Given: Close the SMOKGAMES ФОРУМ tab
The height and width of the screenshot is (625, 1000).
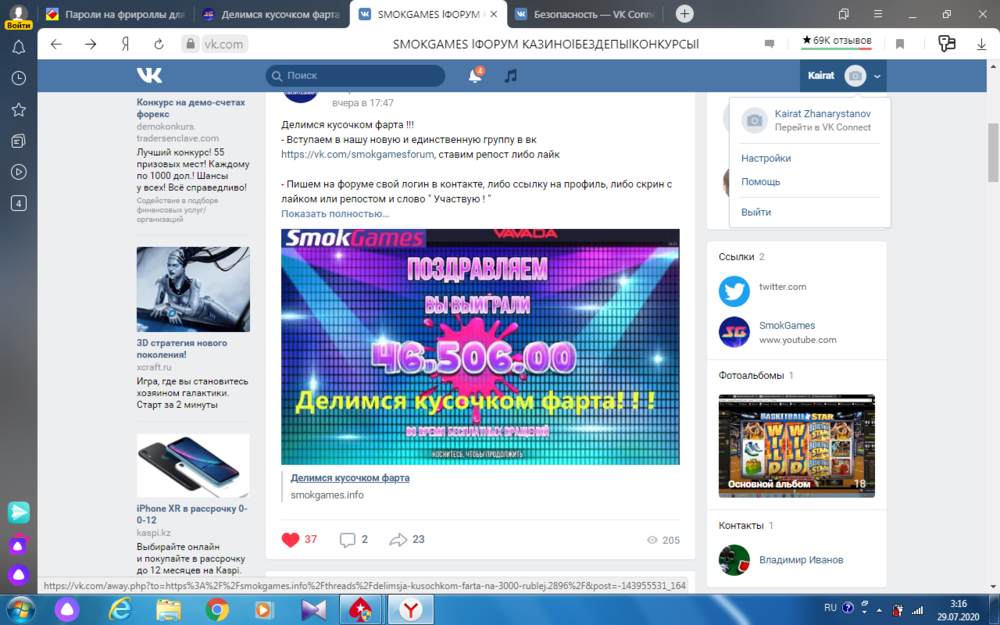Looking at the screenshot, I should pyautogui.click(x=493, y=14).
